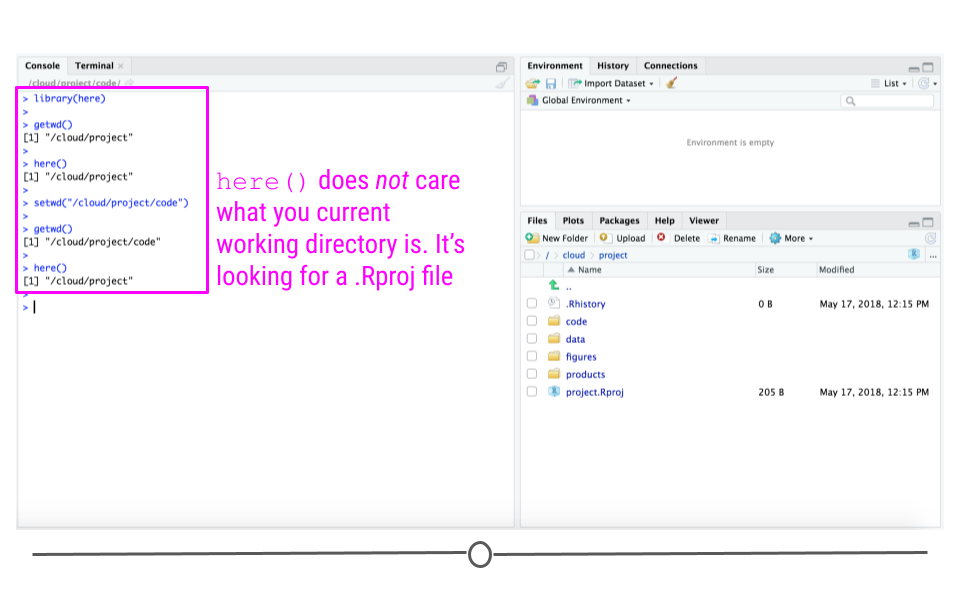The image size is (960, 600).
Task: Close the Terminal tab
Action: coord(121,66)
